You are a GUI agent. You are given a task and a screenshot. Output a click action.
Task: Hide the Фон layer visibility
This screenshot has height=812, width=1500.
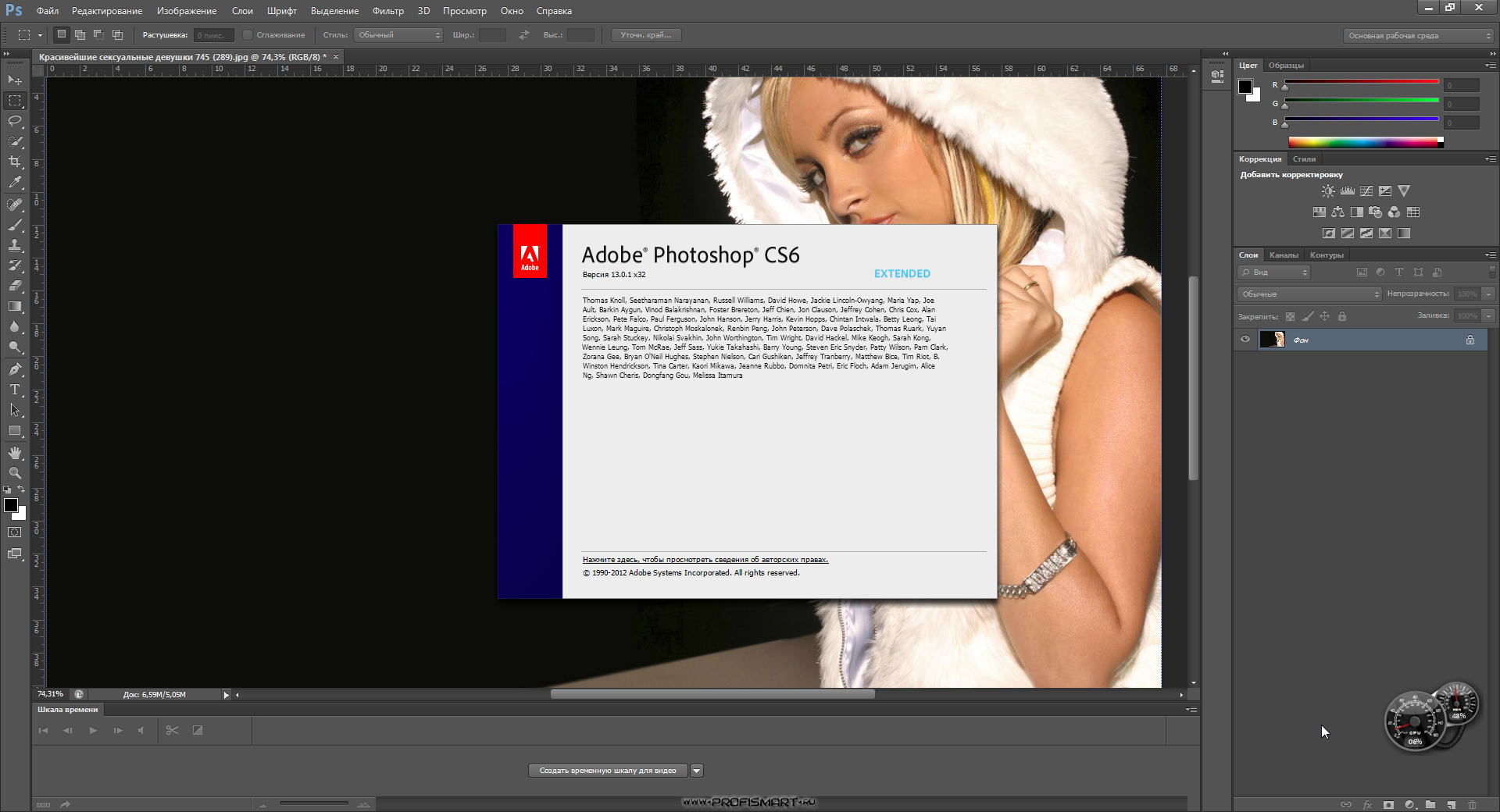[1245, 340]
